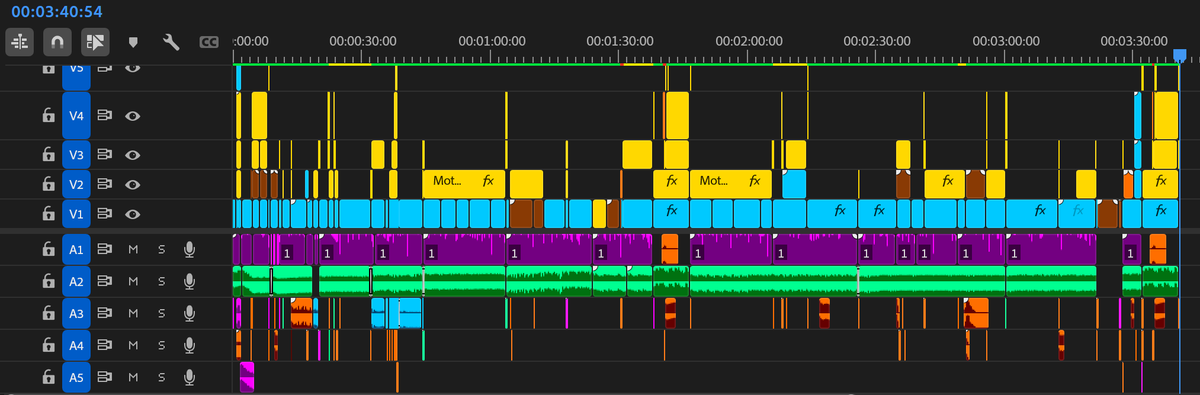
Task: Toggle sync lock for track A5
Action: [x=104, y=377]
